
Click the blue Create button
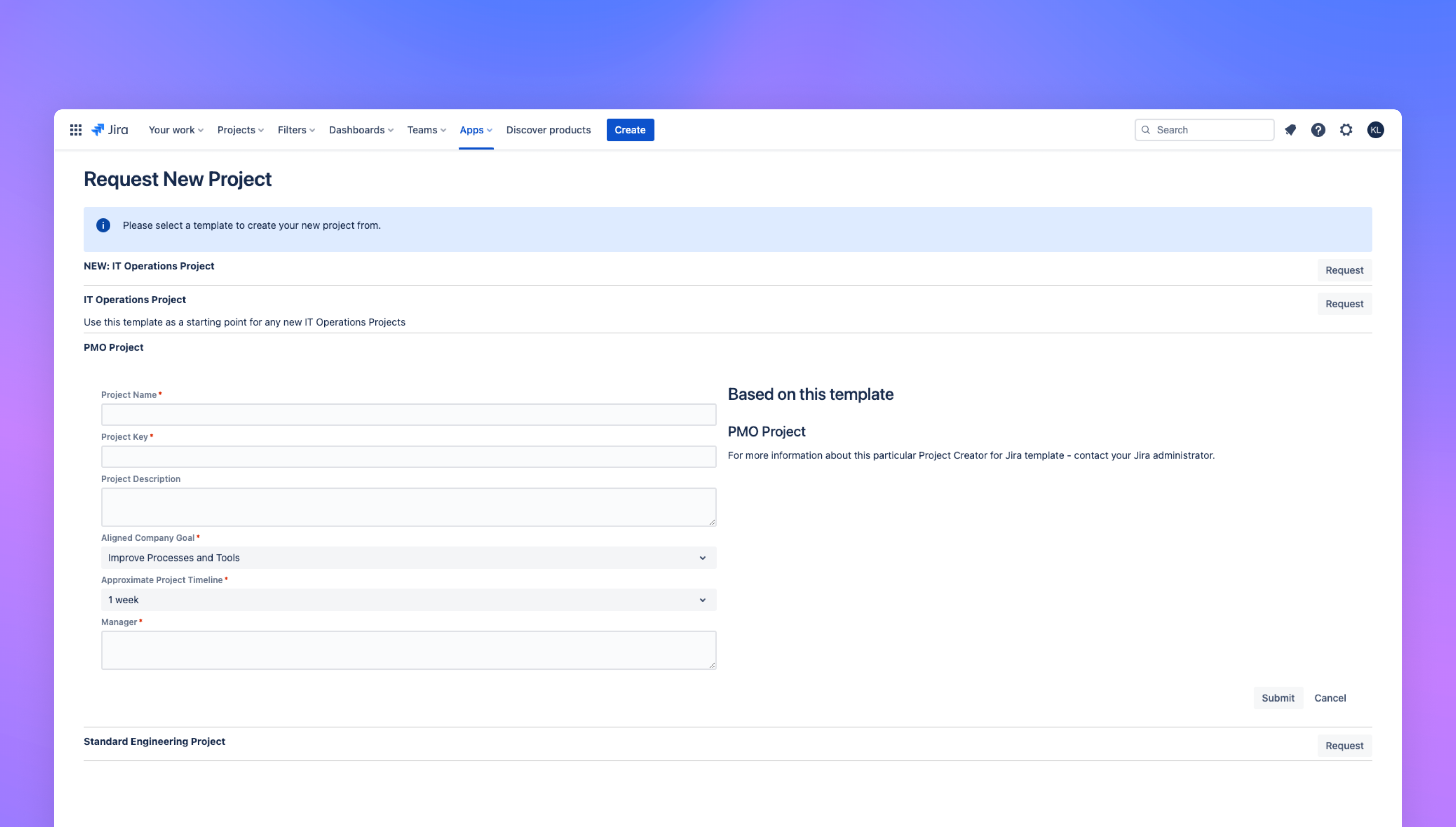tap(630, 130)
